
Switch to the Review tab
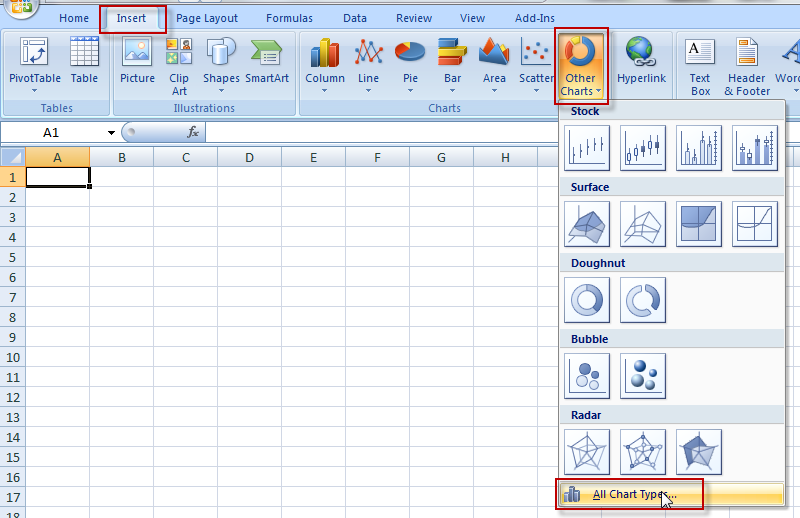[x=414, y=18]
